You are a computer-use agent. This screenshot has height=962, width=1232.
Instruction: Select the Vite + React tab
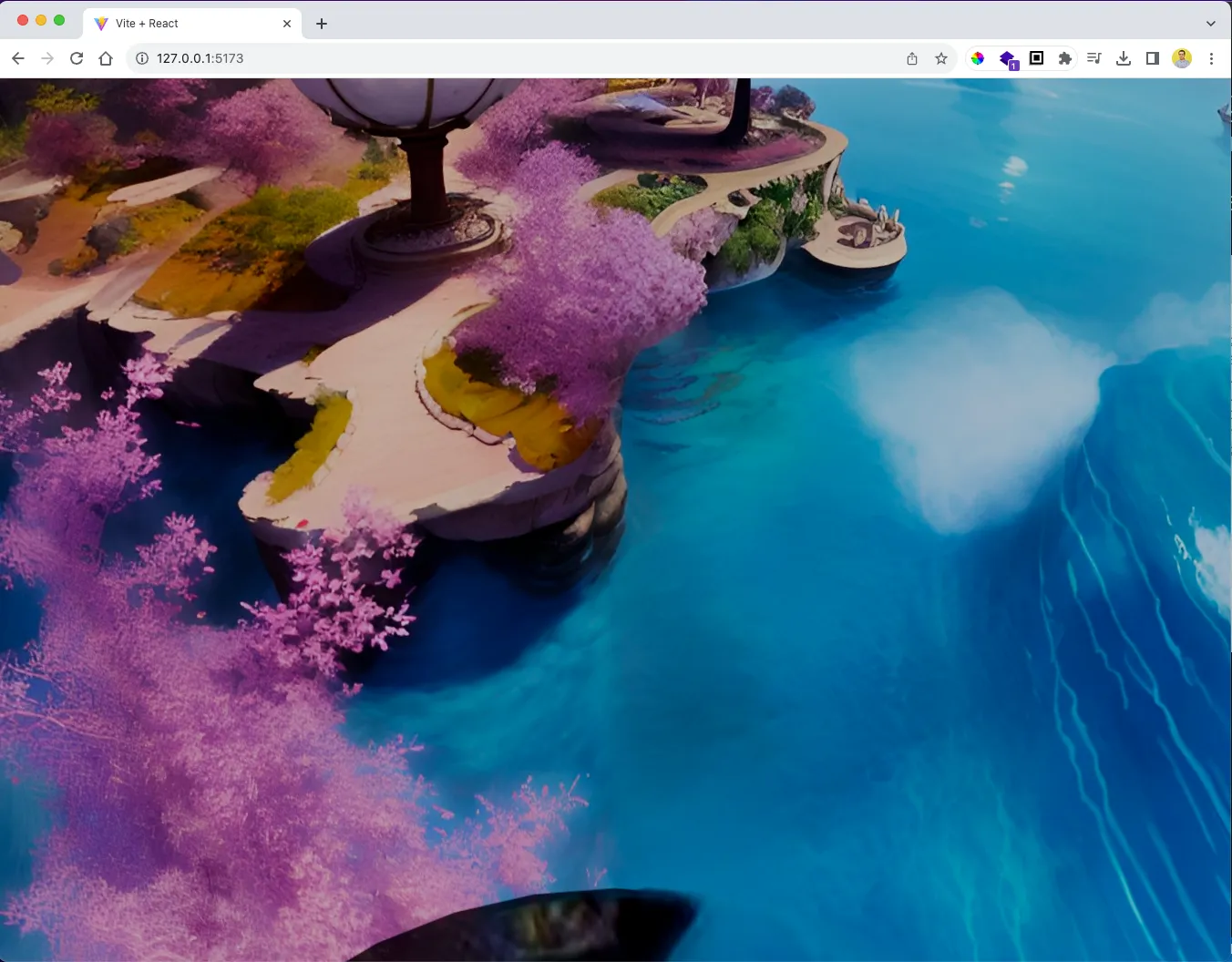click(192, 24)
